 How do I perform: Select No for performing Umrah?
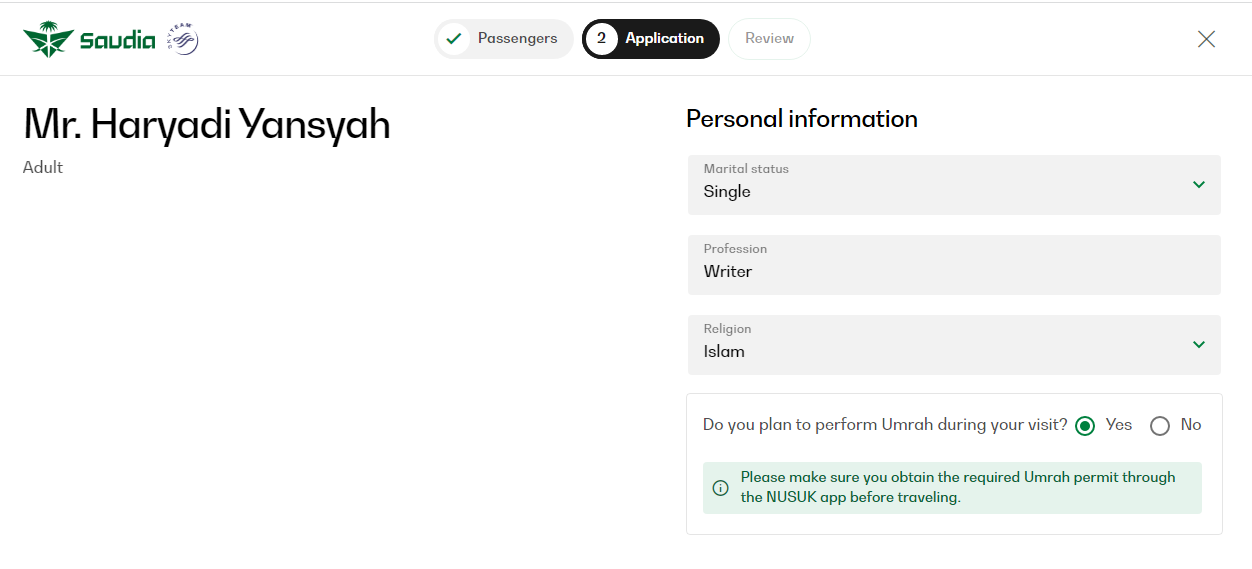pyautogui.click(x=1160, y=426)
